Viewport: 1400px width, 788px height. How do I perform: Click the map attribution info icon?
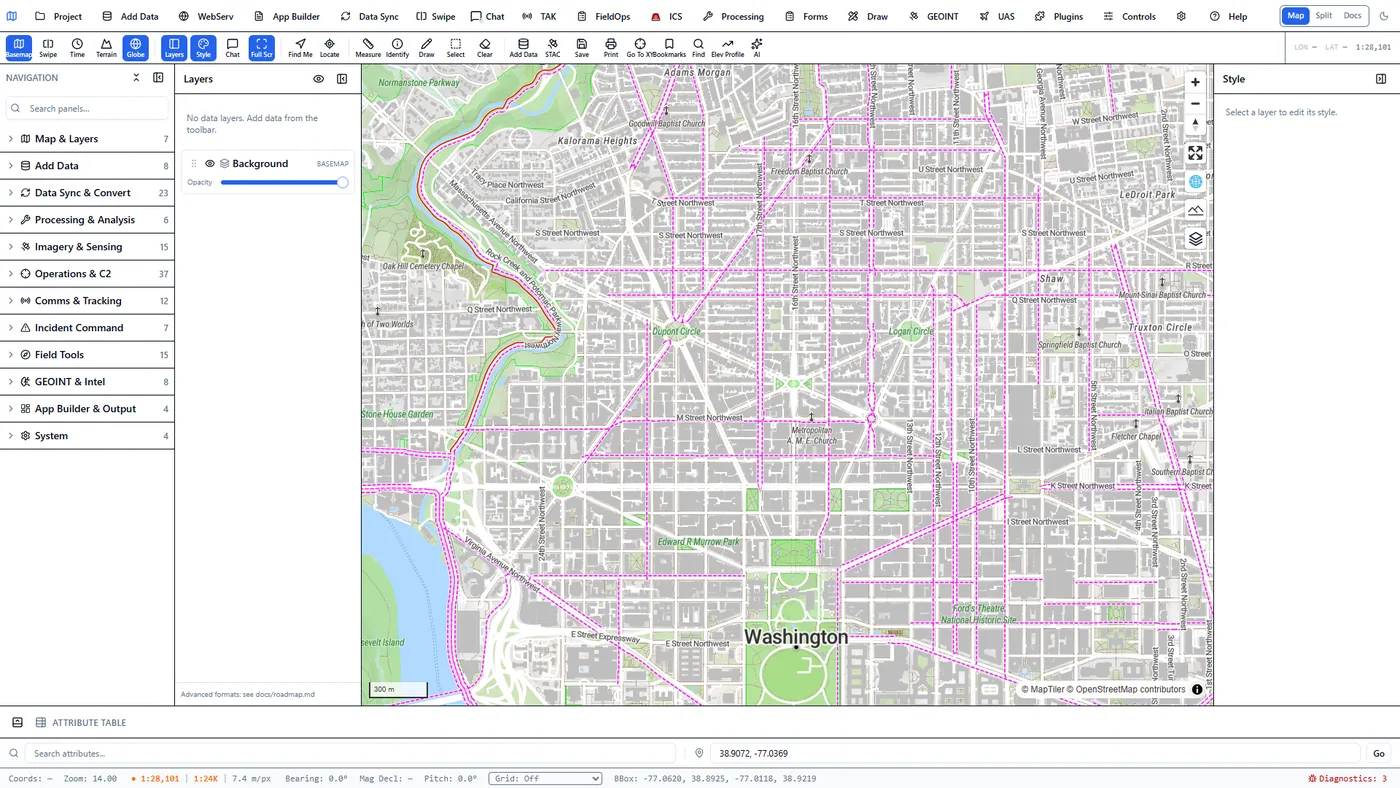click(x=1197, y=689)
